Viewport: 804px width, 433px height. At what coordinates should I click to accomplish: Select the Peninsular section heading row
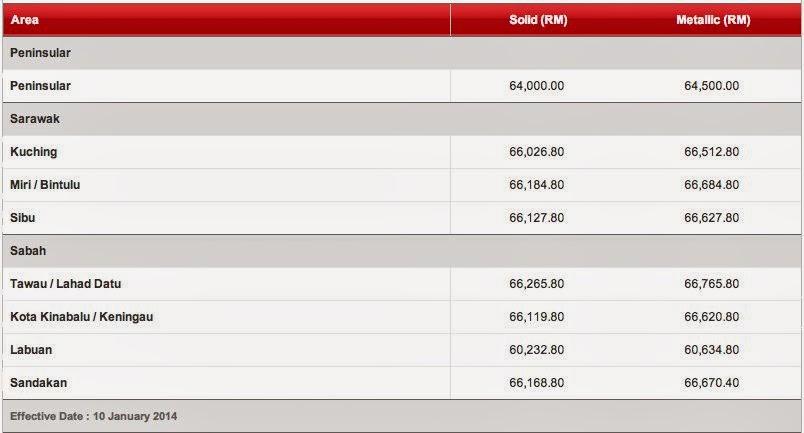402,53
